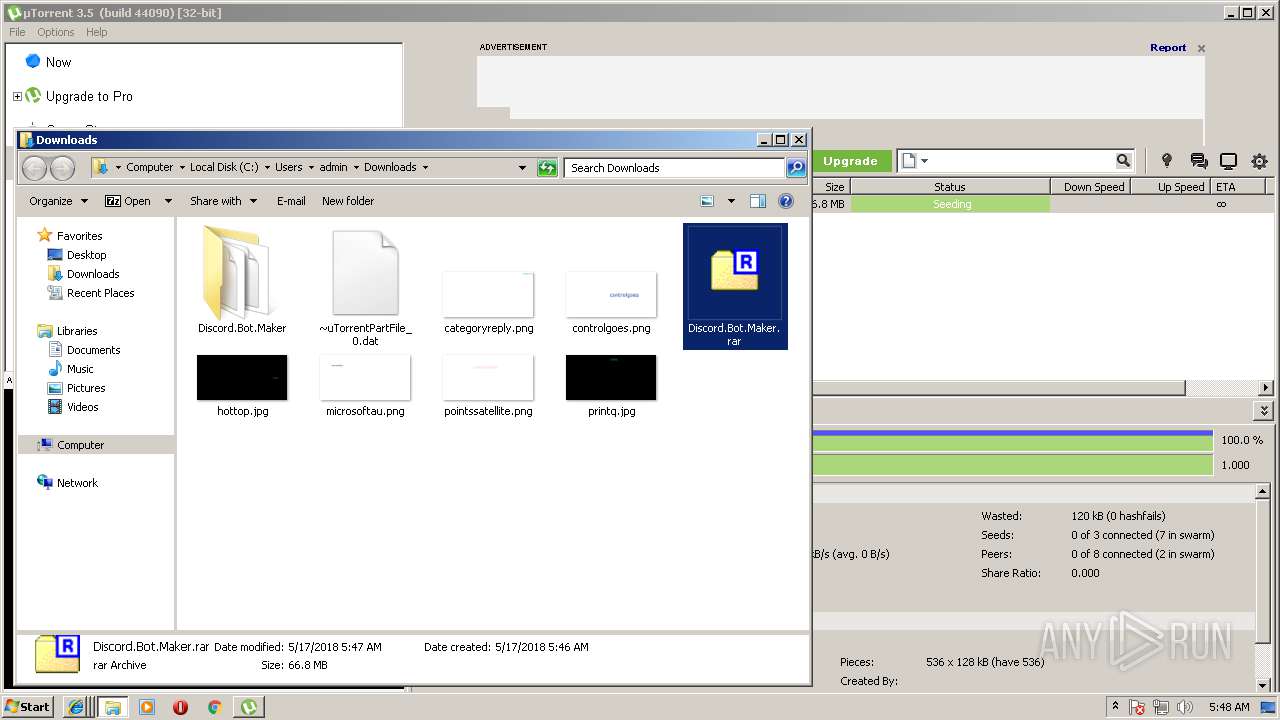The height and width of the screenshot is (720, 1280).
Task: Open uTorrent bulb tips icon
Action: pyautogui.click(x=1166, y=161)
